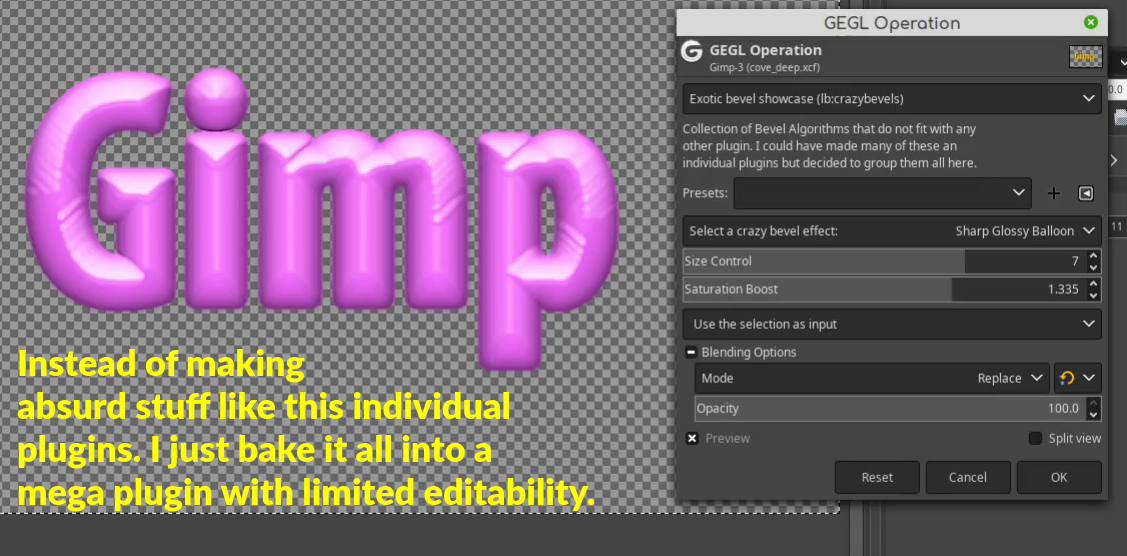
Task: Click the GEGL Operation title bar
Action: coord(891,23)
